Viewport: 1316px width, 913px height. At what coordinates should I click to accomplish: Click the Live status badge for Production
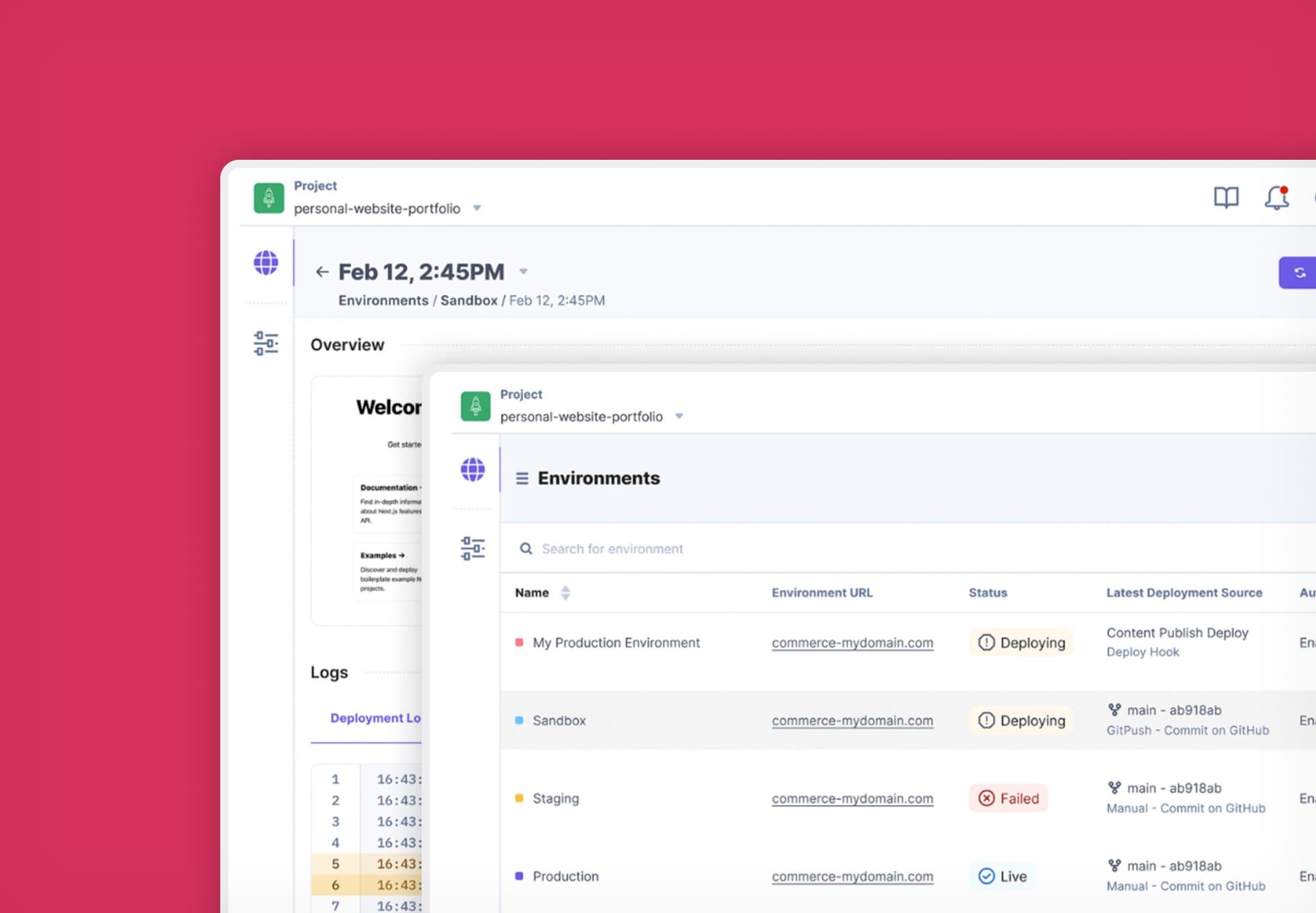pos(1002,876)
